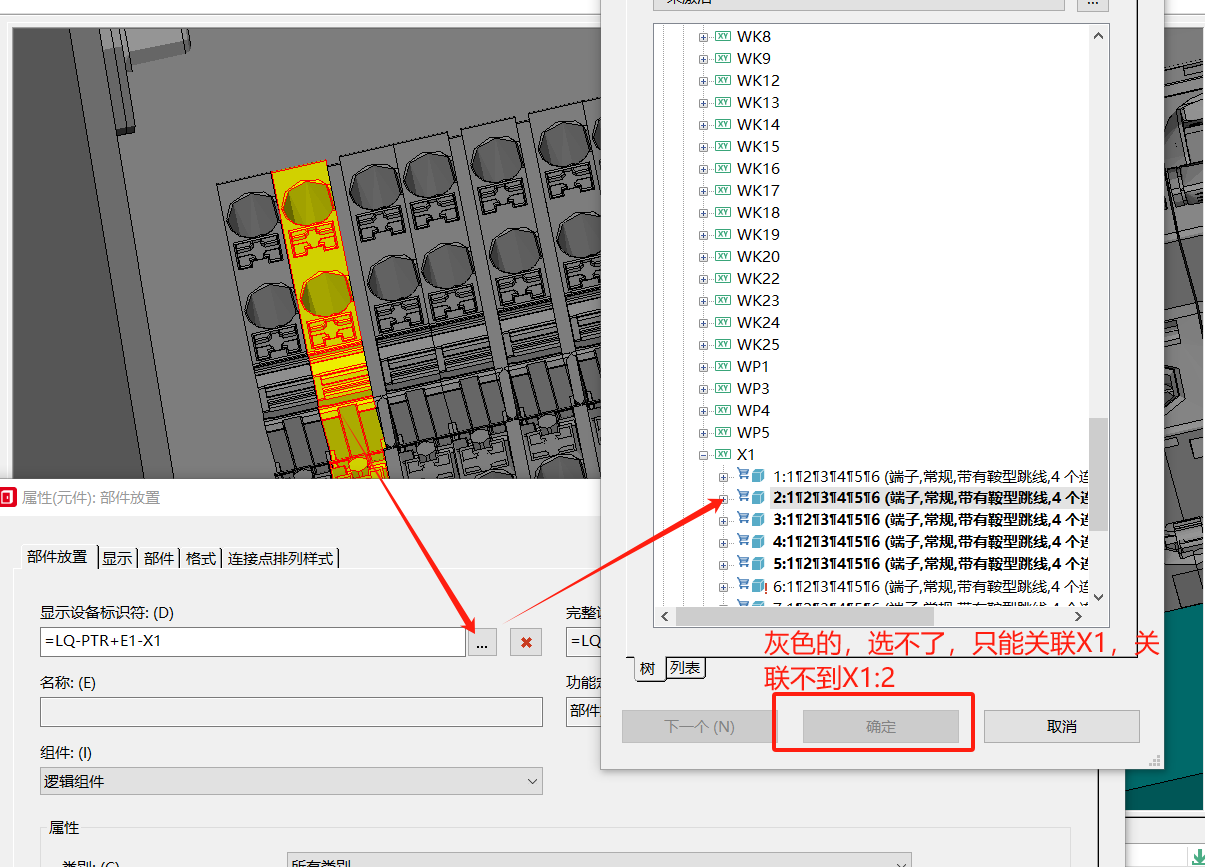The image size is (1205, 867).
Task: Click the blue cube icon on terminal 1 row
Action: [x=758, y=476]
